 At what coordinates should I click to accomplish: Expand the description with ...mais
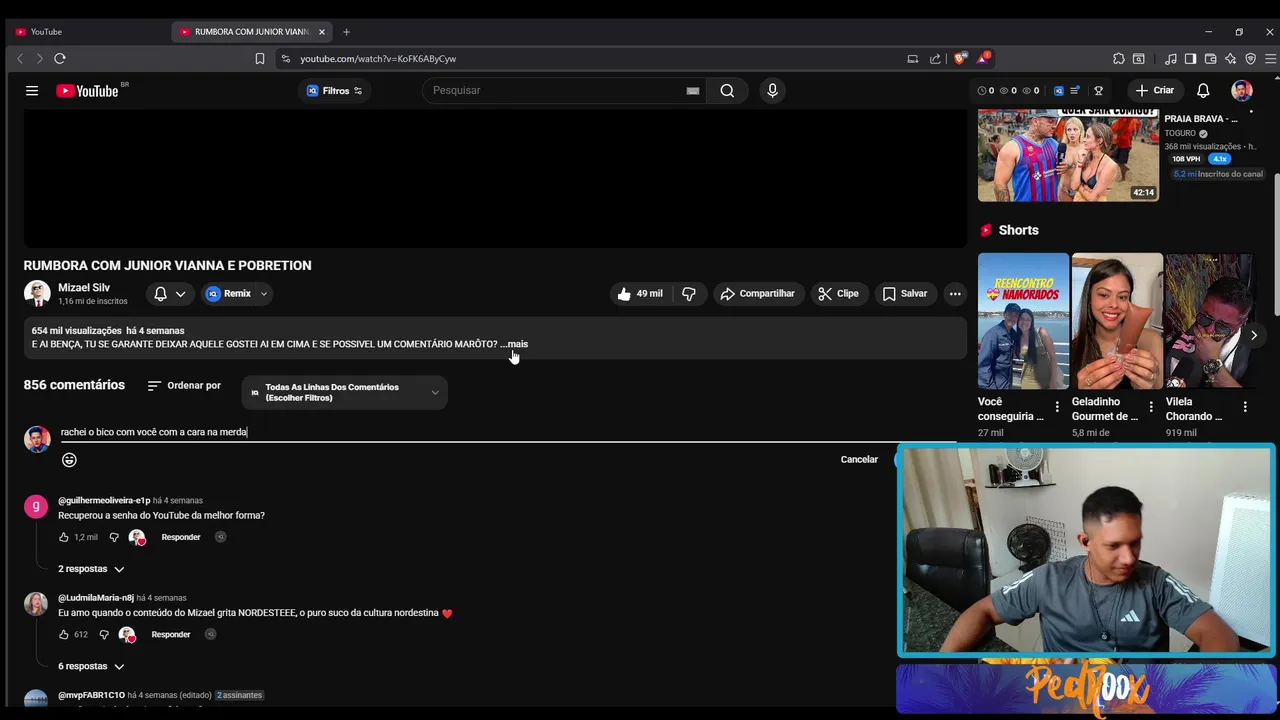(515, 344)
